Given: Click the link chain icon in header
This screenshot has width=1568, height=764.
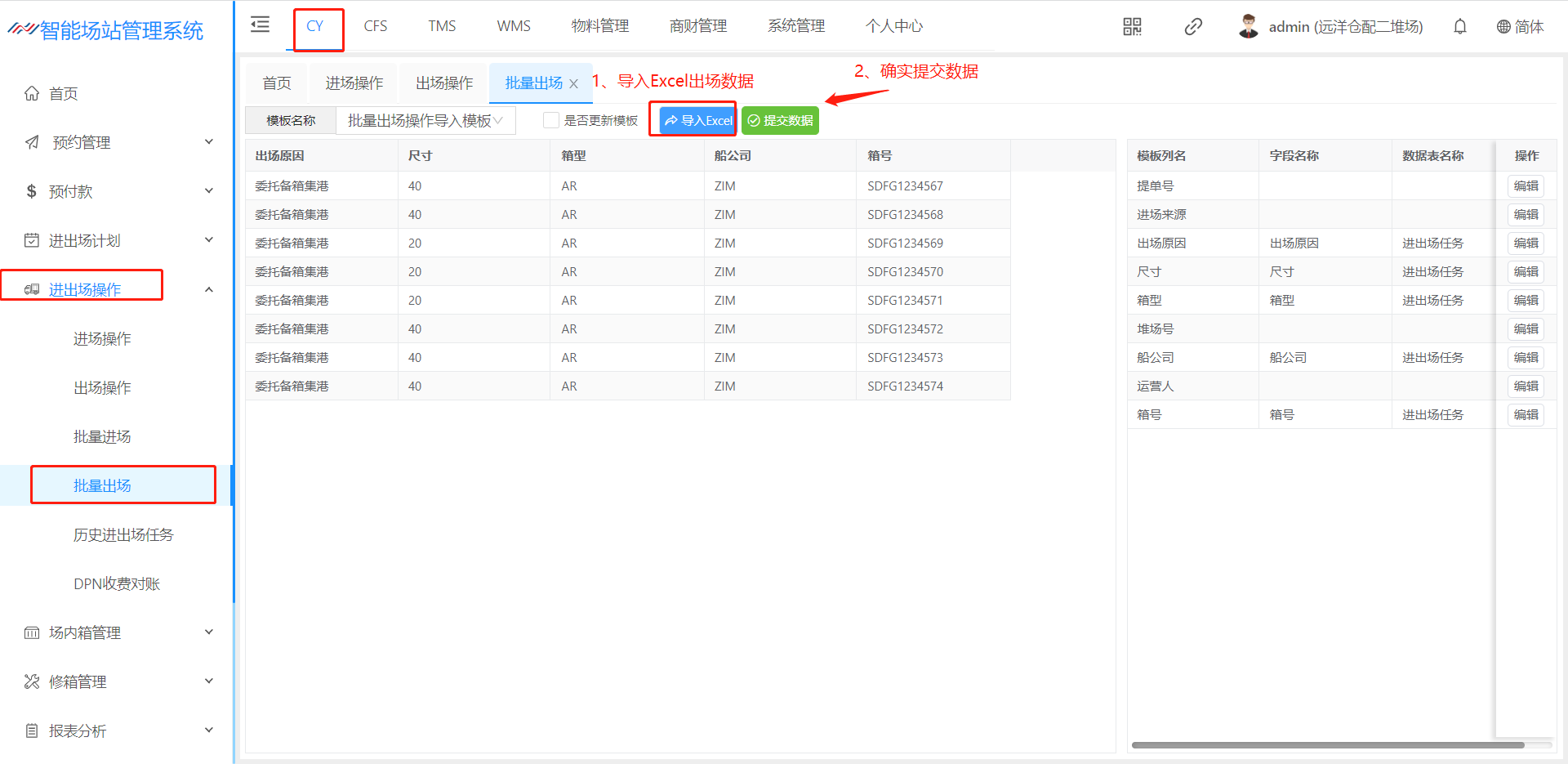Looking at the screenshot, I should (x=1192, y=27).
